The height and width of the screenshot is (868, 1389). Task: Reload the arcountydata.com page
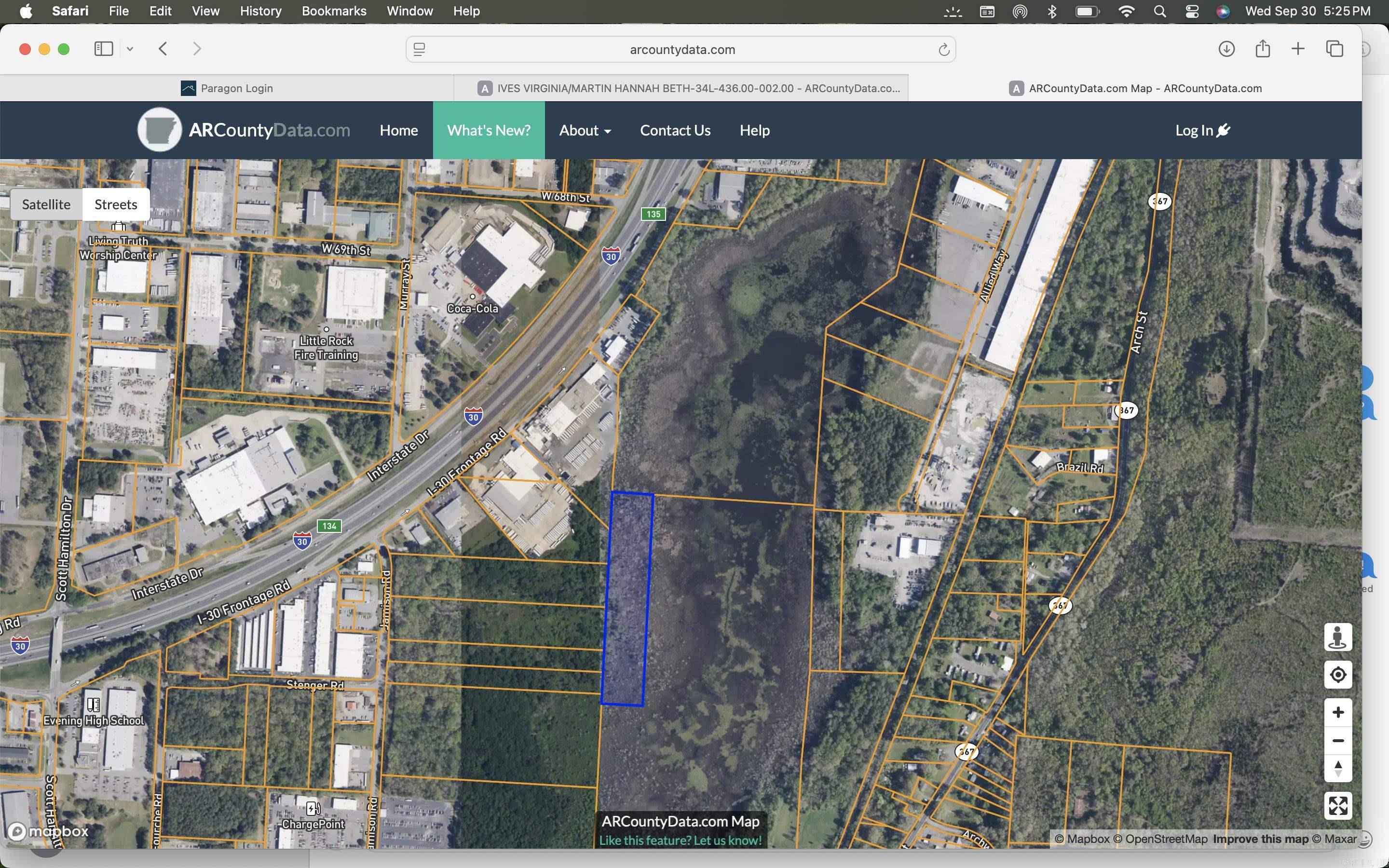[943, 50]
